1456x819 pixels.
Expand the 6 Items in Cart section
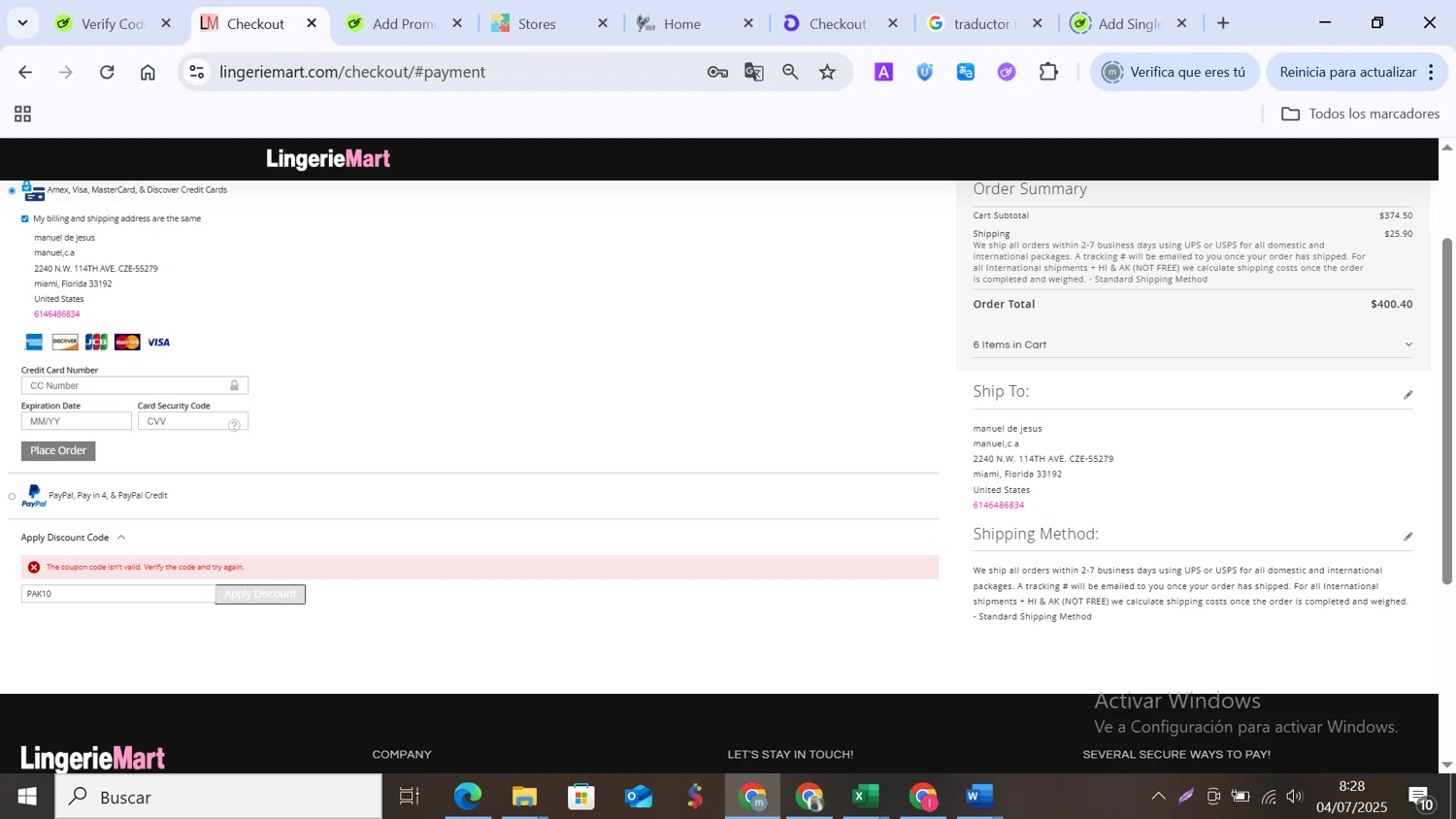click(1193, 344)
